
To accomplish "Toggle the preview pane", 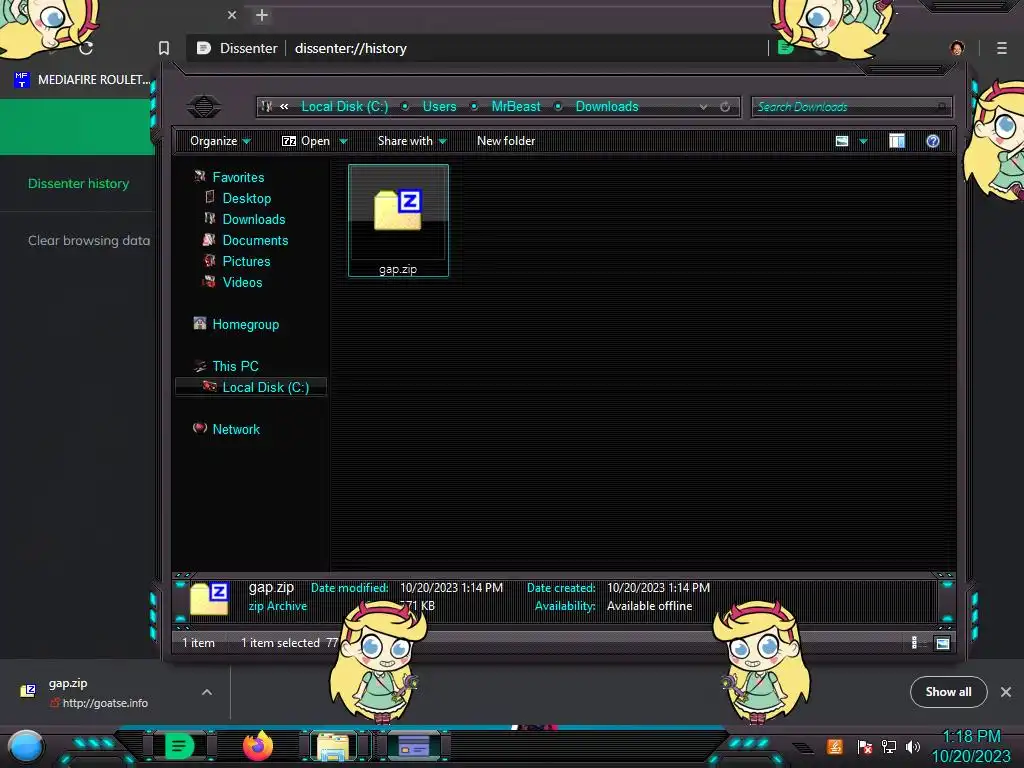I will click(x=897, y=141).
